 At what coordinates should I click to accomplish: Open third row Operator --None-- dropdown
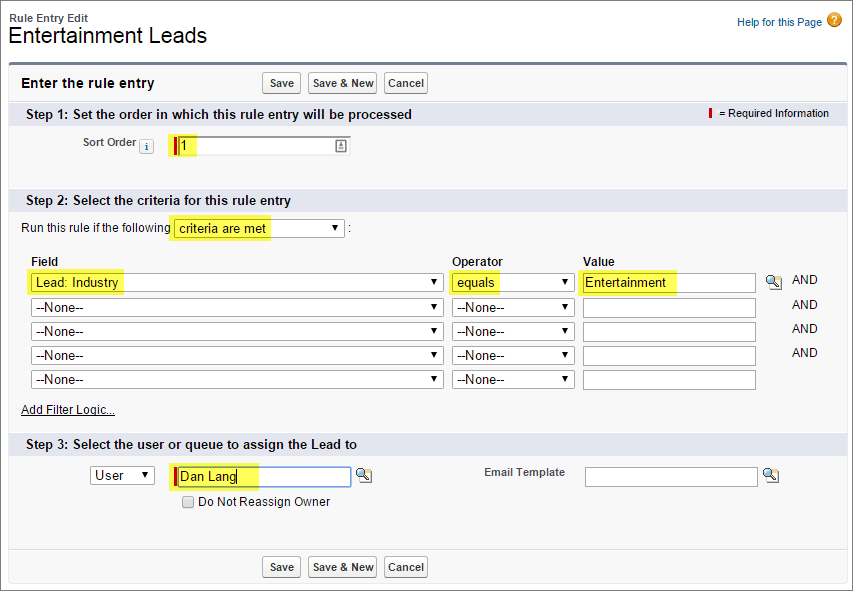coord(513,331)
